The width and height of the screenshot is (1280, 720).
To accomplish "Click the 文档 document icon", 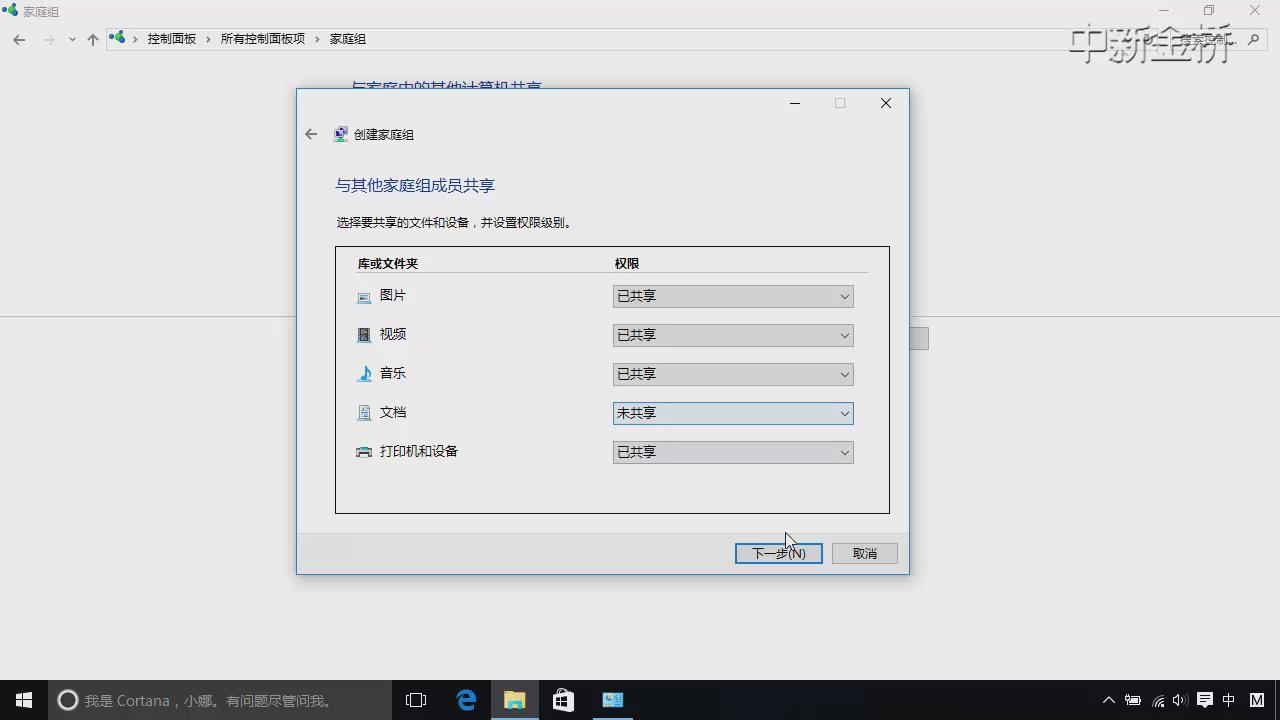I will click(x=364, y=413).
